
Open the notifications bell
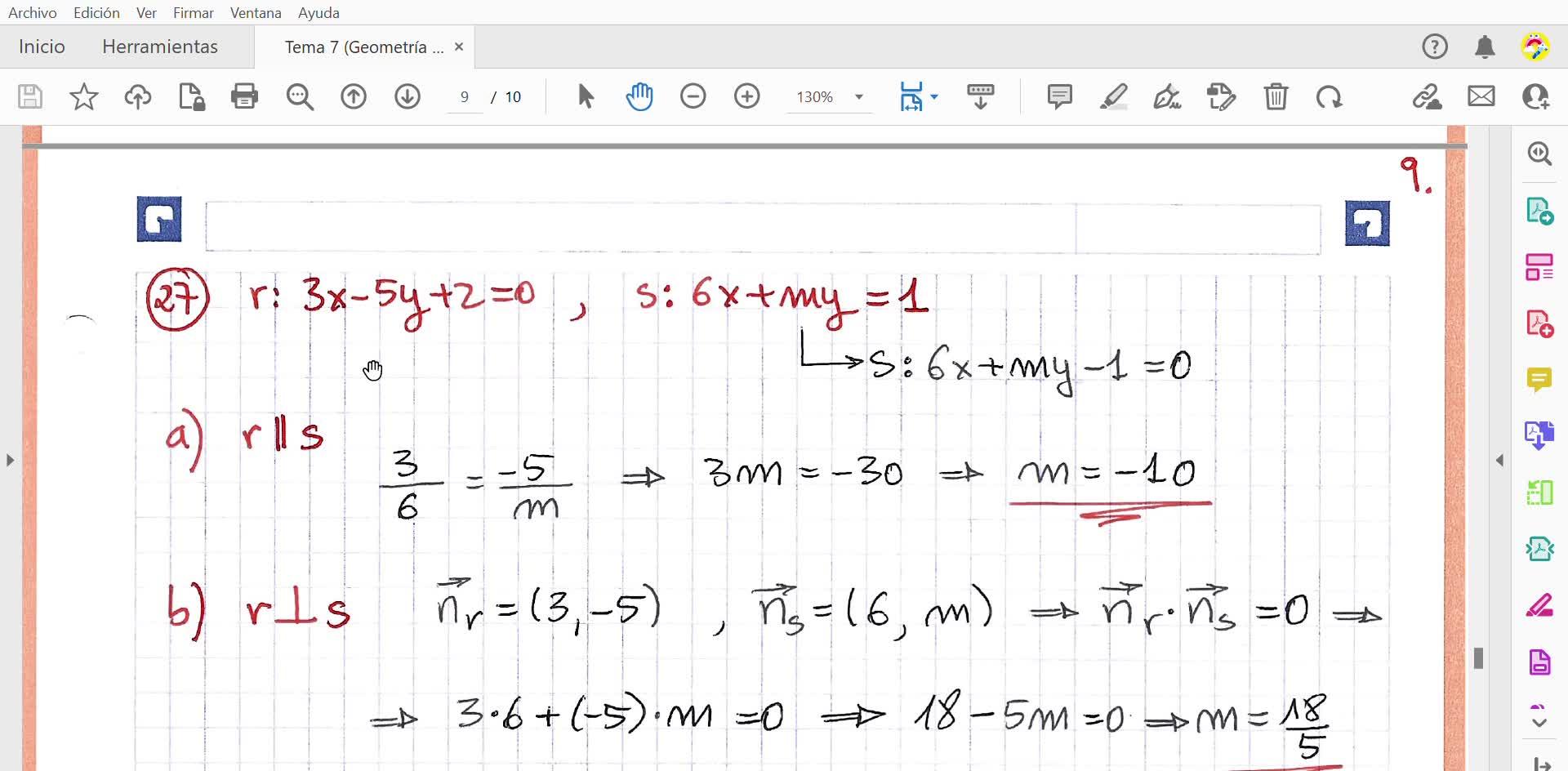coord(1485,47)
